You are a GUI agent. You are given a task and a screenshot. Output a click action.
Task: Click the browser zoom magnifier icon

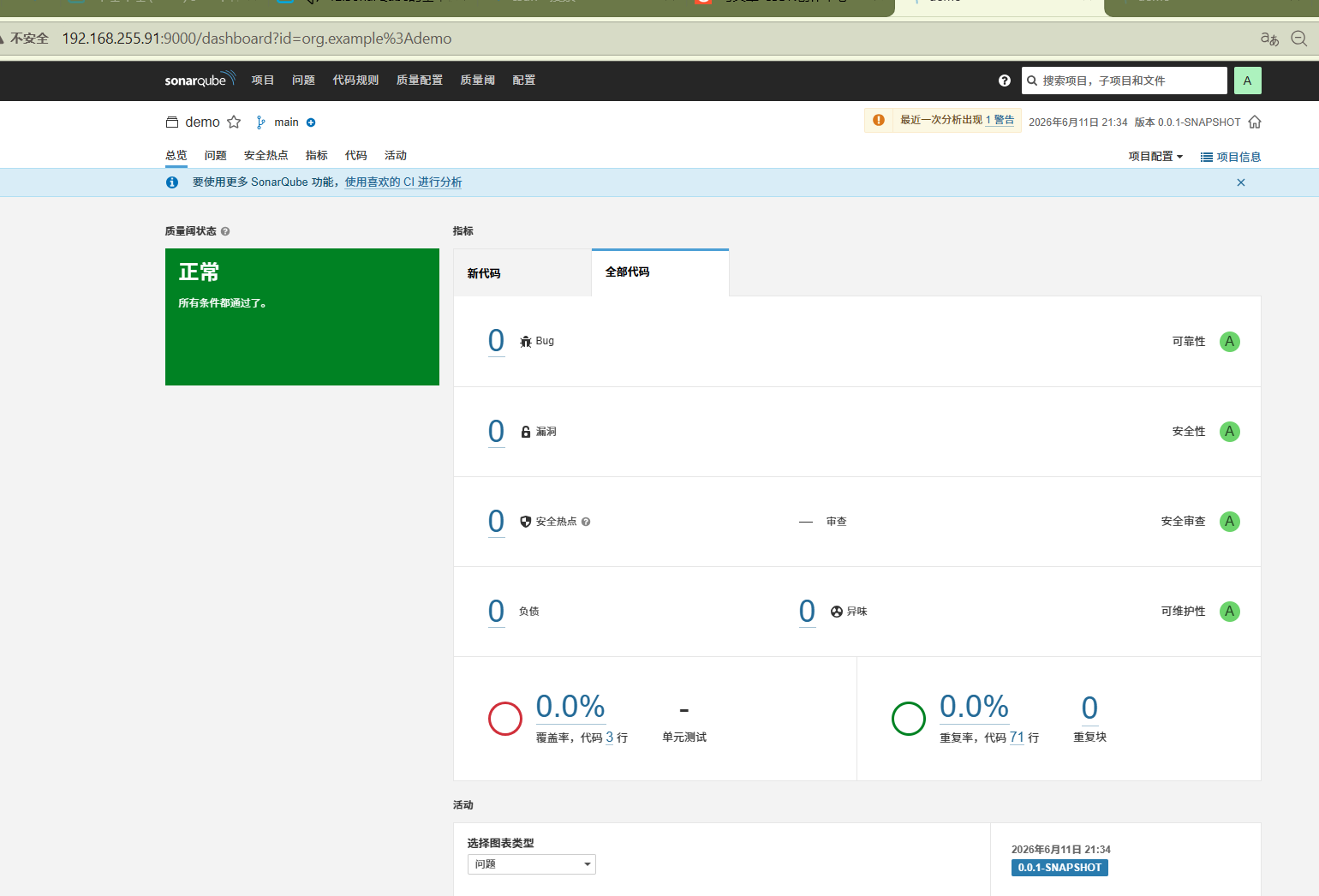[1298, 39]
